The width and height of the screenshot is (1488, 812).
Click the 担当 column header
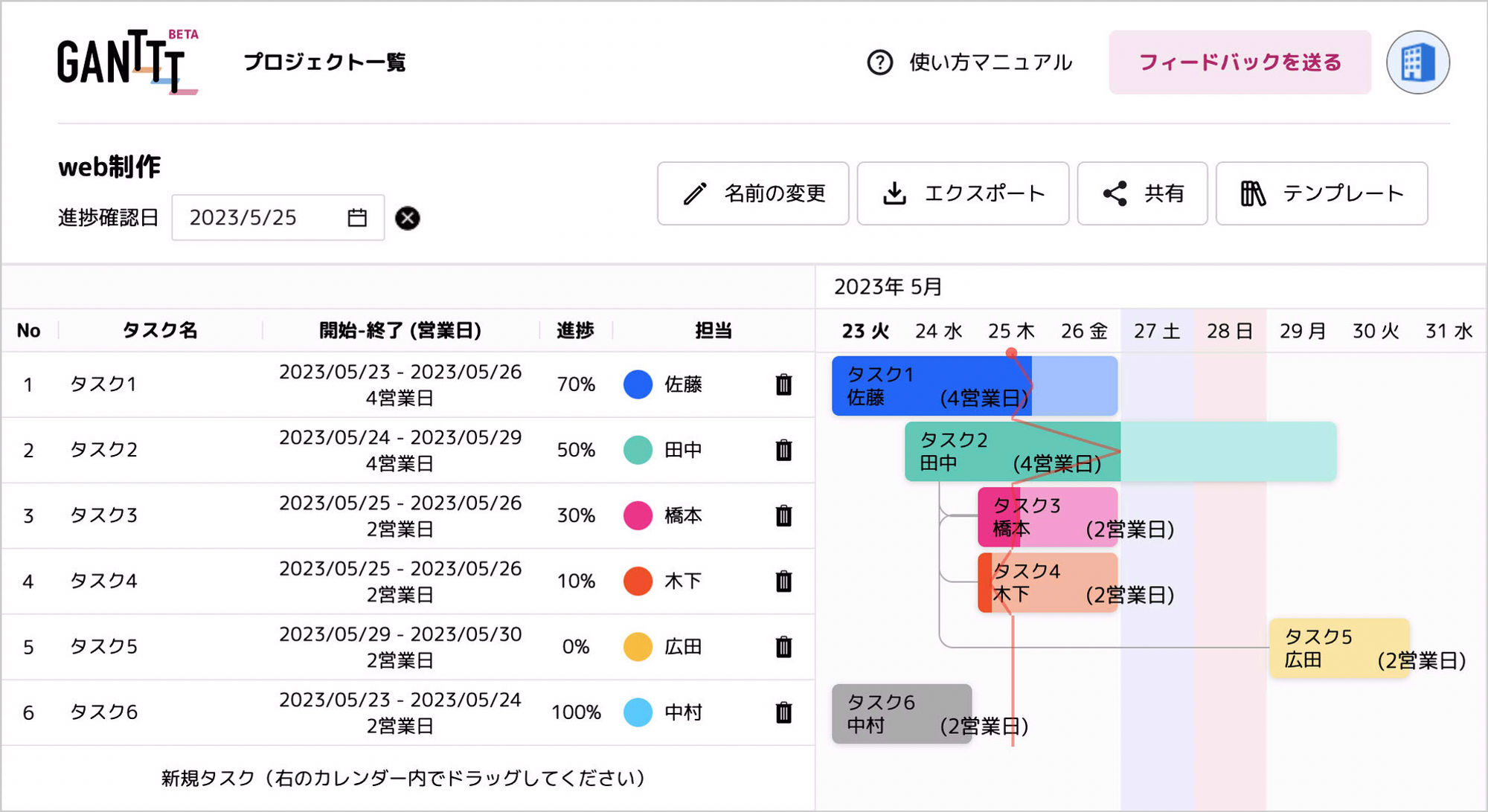[713, 330]
